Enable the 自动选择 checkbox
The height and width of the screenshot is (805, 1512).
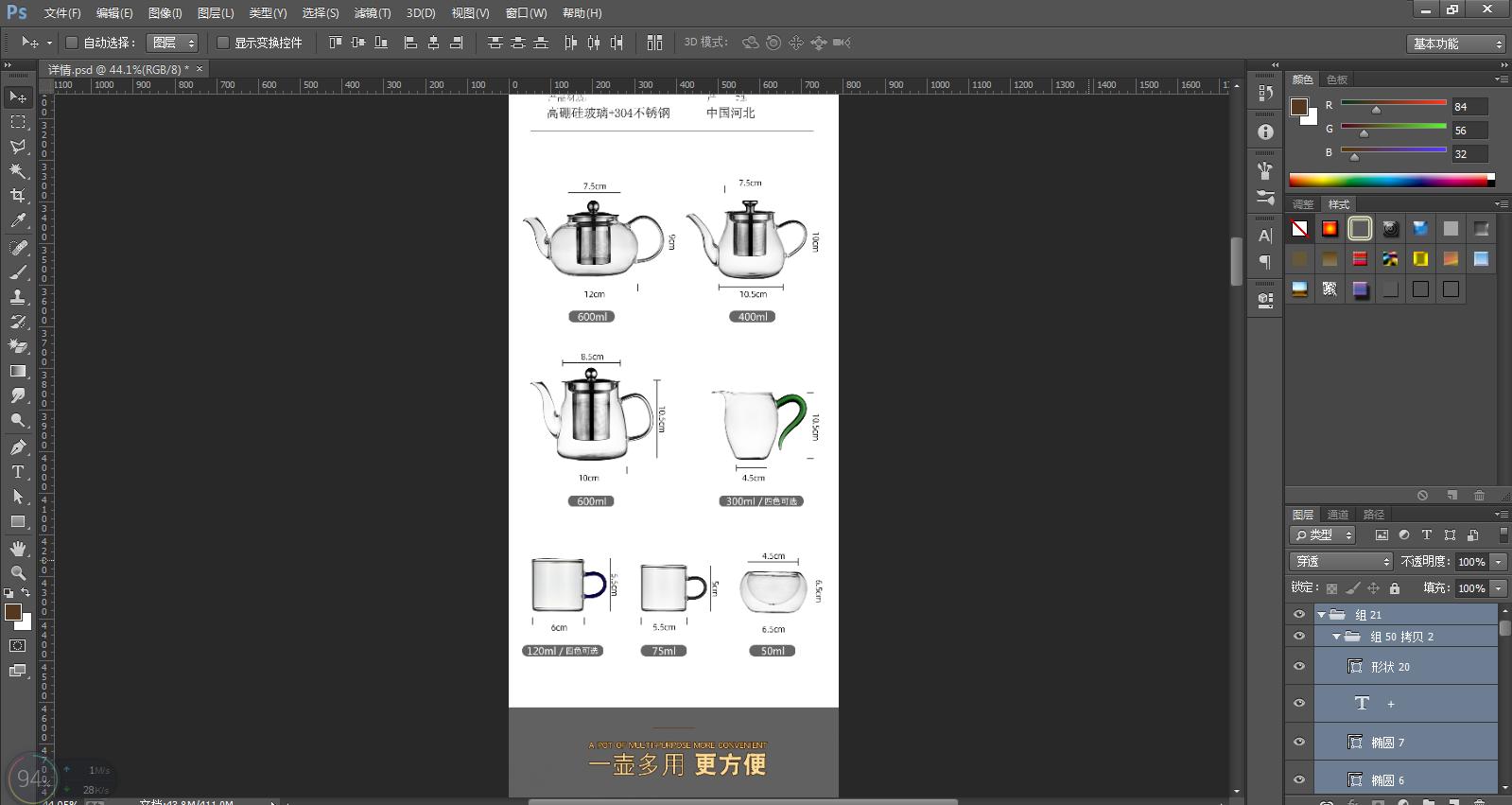pos(72,43)
